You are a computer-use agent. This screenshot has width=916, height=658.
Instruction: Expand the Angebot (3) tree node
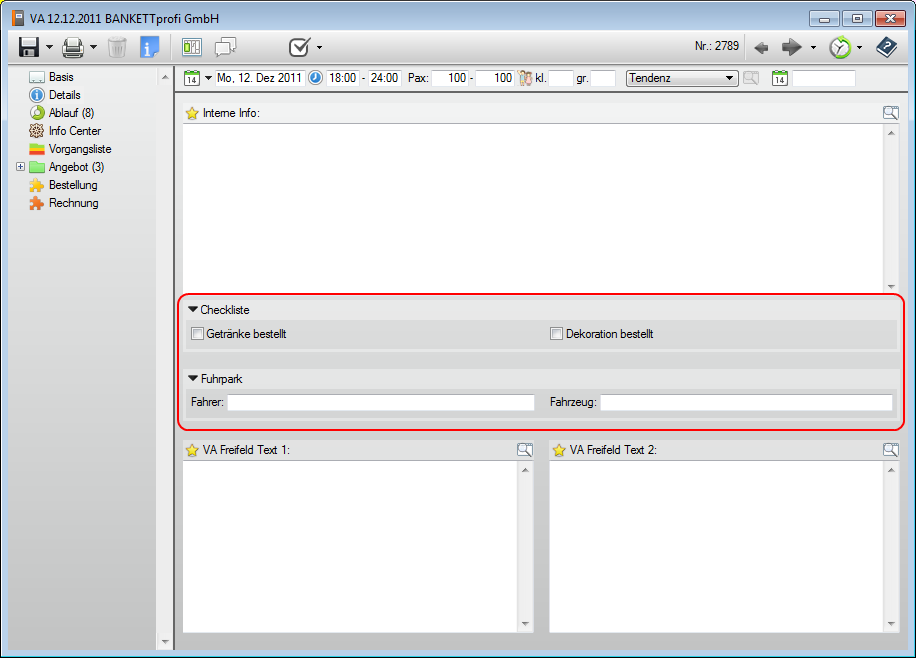(x=20, y=167)
